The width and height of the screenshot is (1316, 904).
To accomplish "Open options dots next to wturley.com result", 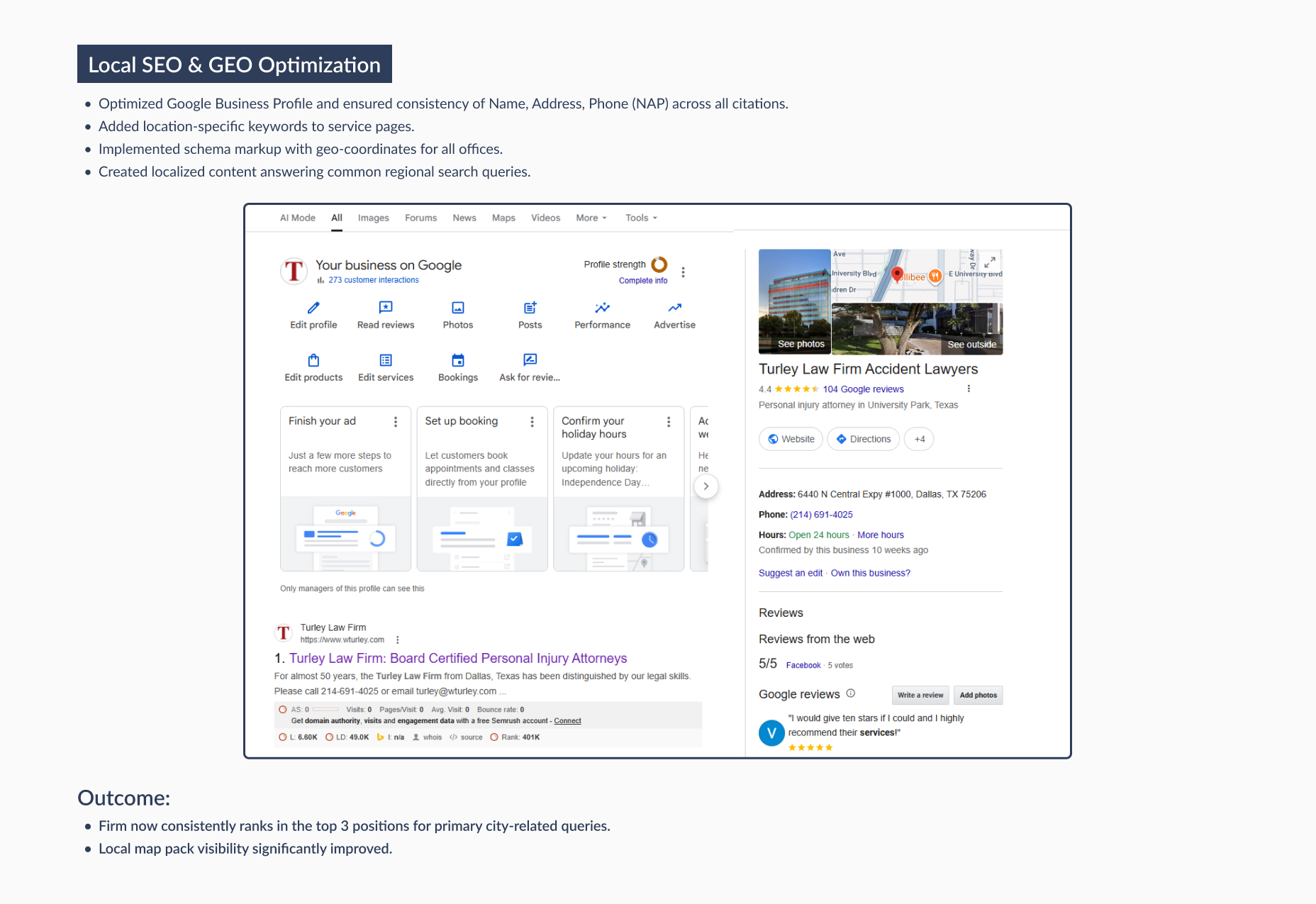I will point(398,640).
